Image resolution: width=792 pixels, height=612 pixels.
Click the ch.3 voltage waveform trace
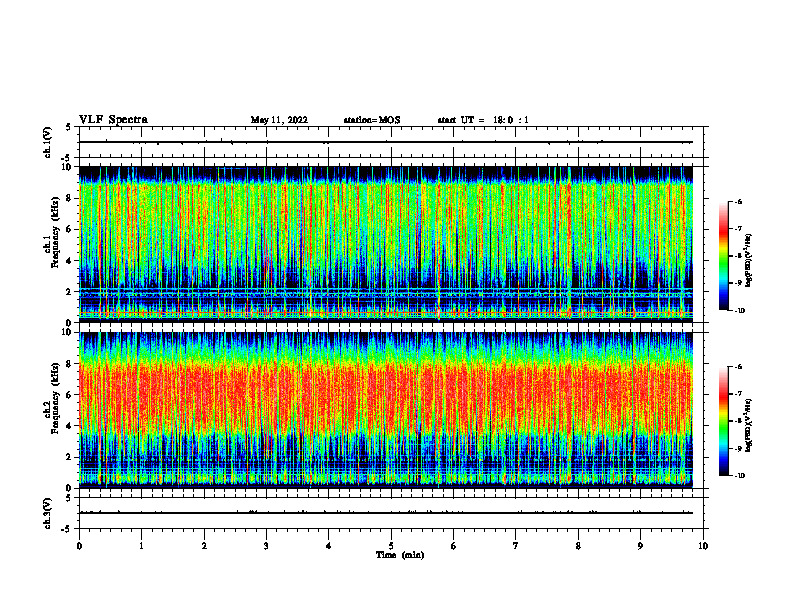click(x=385, y=513)
